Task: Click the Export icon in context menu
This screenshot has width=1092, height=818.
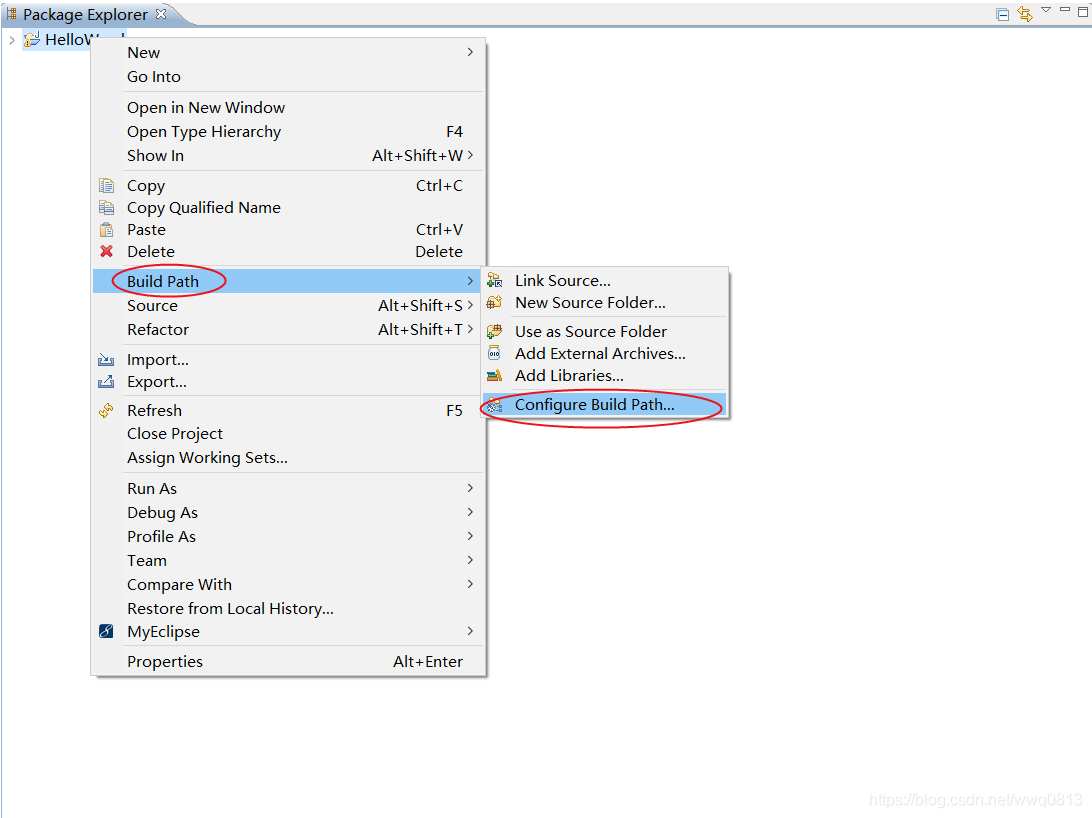Action: pyautogui.click(x=107, y=381)
